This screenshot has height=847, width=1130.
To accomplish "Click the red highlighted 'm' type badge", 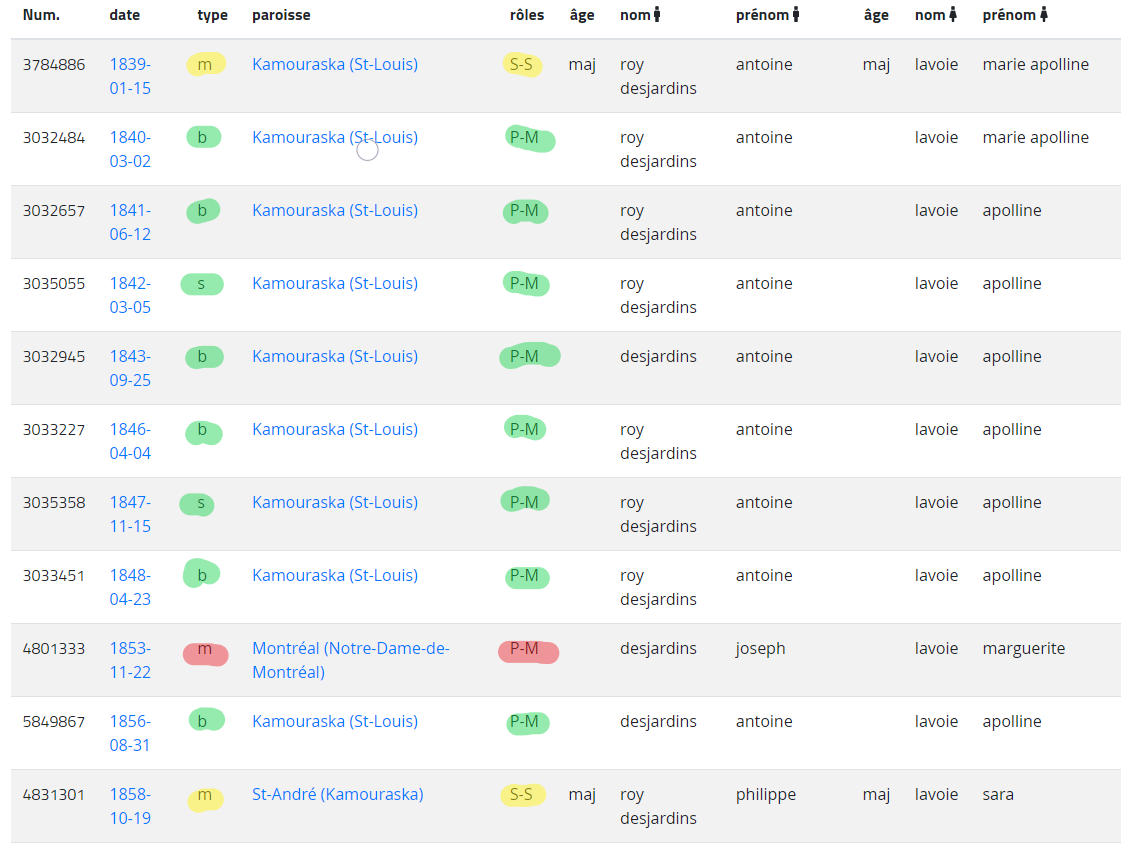I will 205,650.
